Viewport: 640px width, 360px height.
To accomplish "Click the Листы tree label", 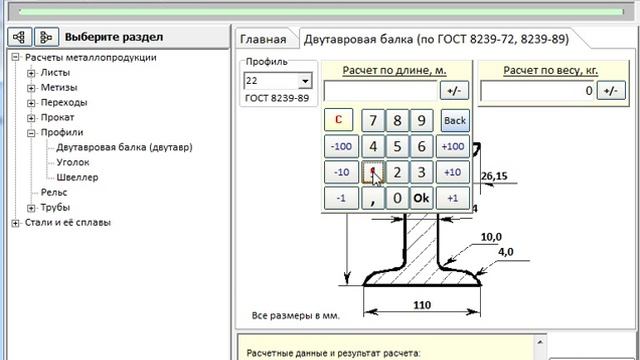I will coord(55,73).
